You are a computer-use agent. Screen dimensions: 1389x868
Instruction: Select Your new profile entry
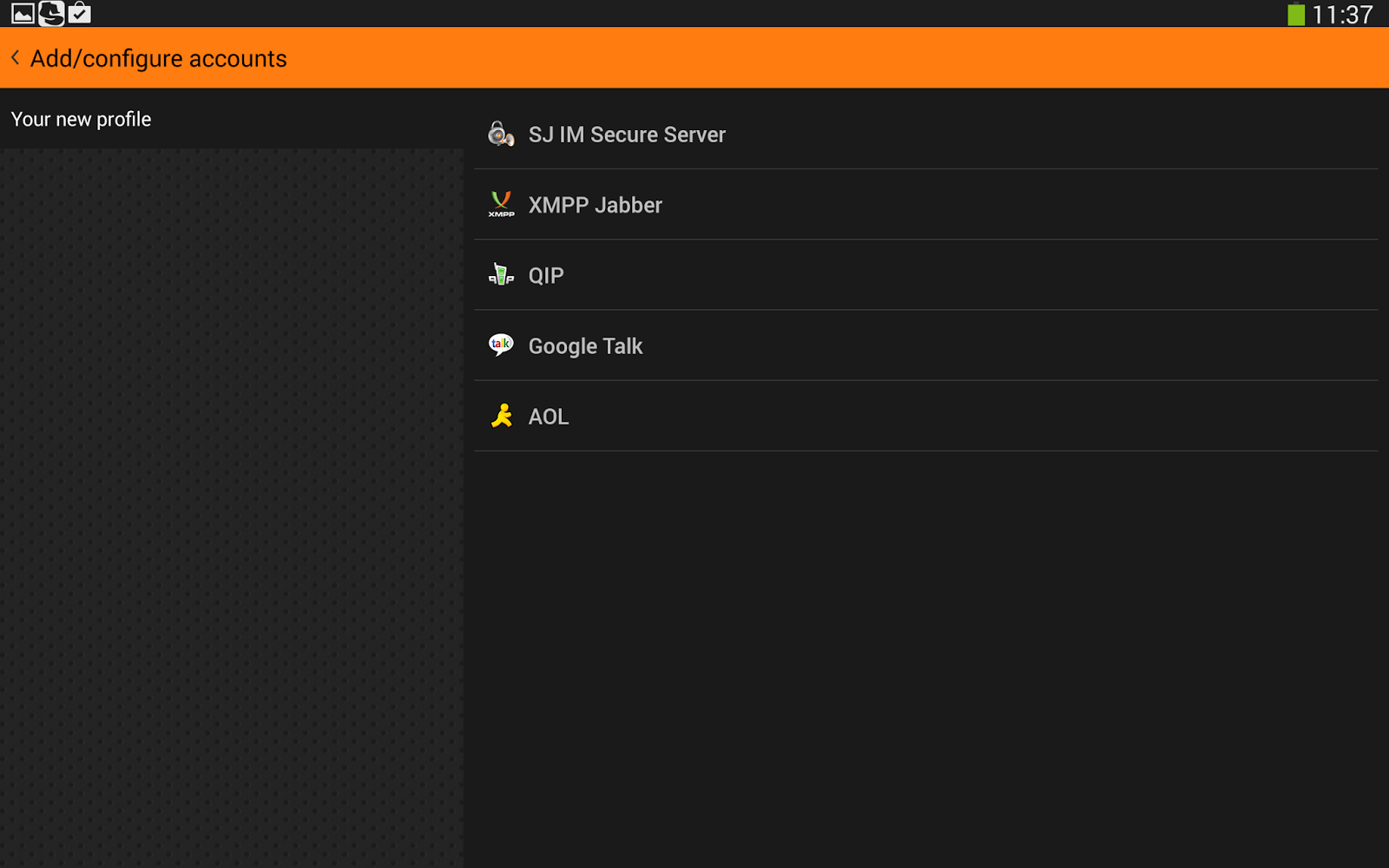click(x=232, y=119)
